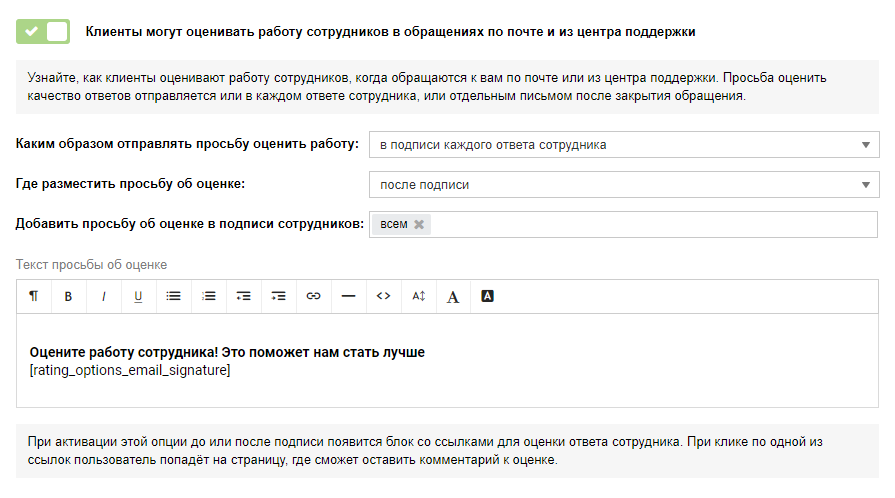Toggle bold formatting in the editor
895x498 pixels.
(68, 296)
